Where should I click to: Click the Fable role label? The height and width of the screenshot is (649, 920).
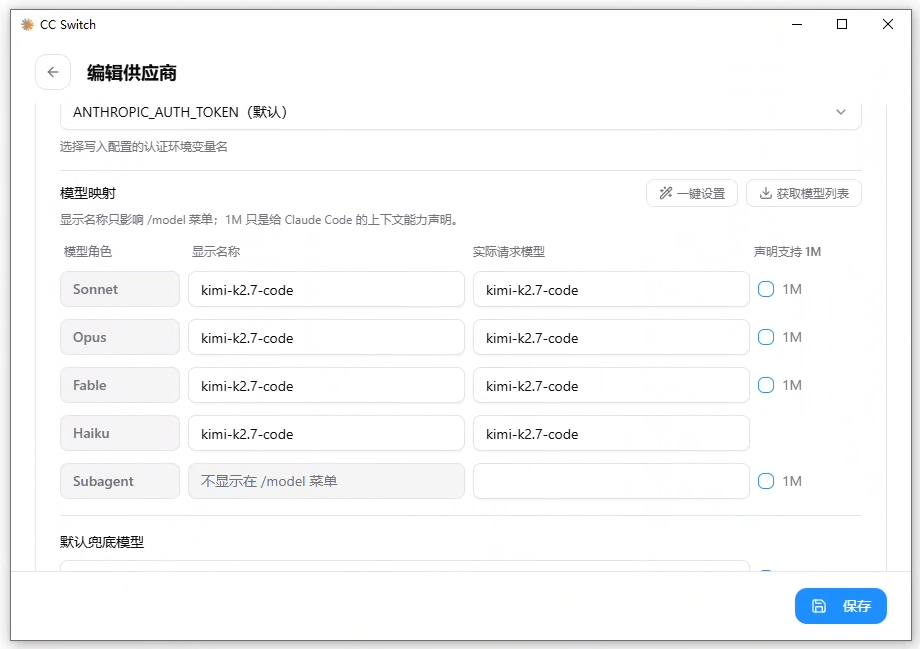pyautogui.click(x=120, y=386)
